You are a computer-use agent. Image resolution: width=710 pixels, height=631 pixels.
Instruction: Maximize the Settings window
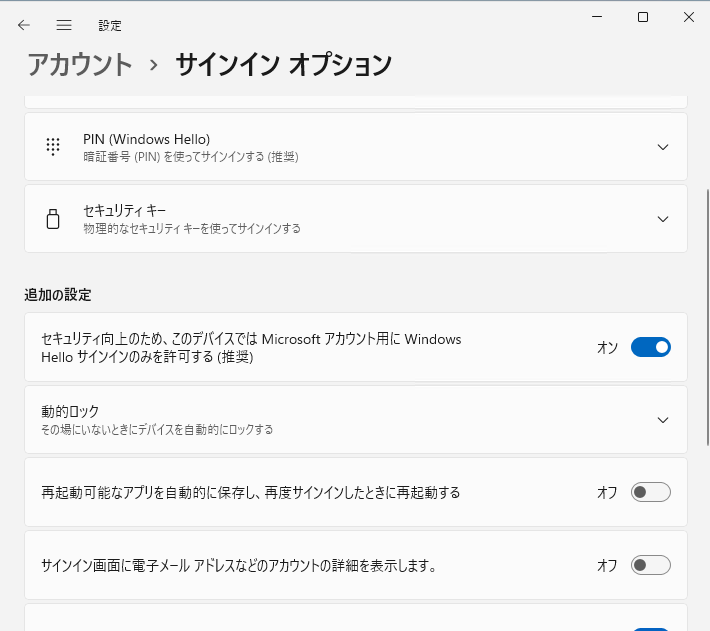(x=643, y=17)
